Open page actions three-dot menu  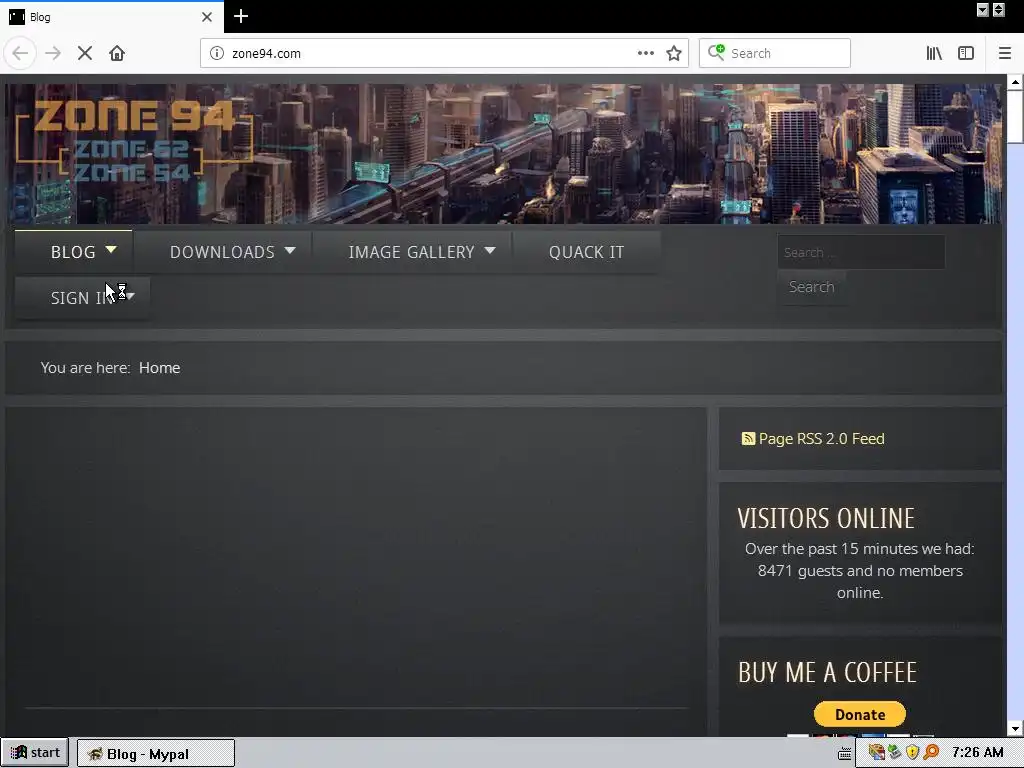pyautogui.click(x=645, y=54)
